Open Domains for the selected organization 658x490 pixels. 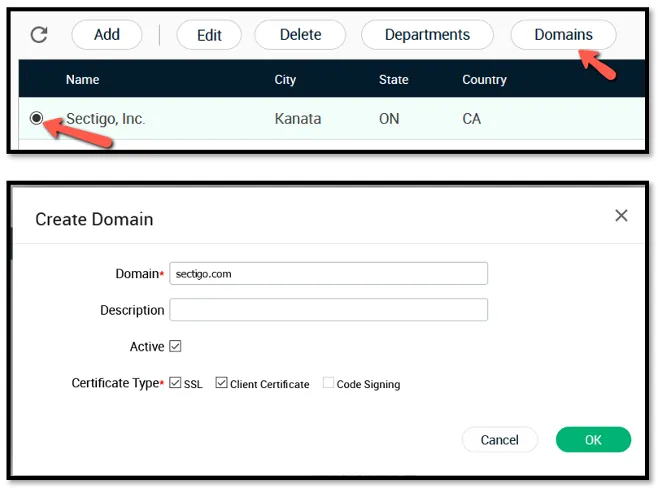[x=563, y=35]
